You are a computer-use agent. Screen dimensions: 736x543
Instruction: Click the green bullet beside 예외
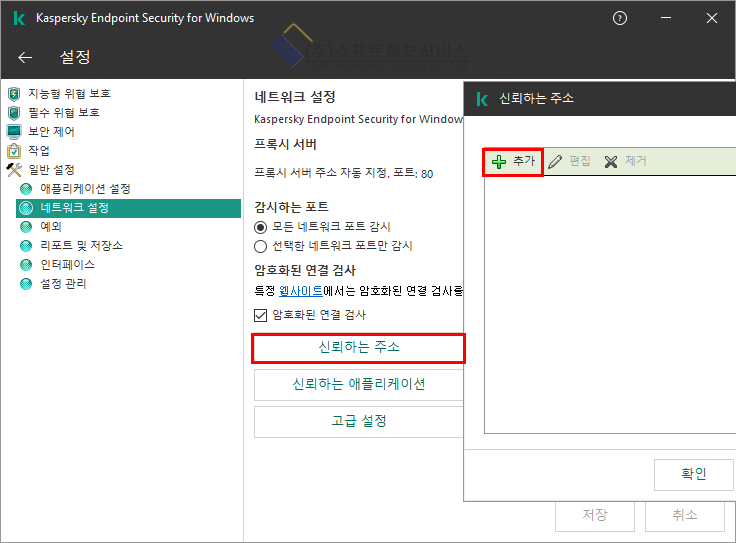coord(26,227)
